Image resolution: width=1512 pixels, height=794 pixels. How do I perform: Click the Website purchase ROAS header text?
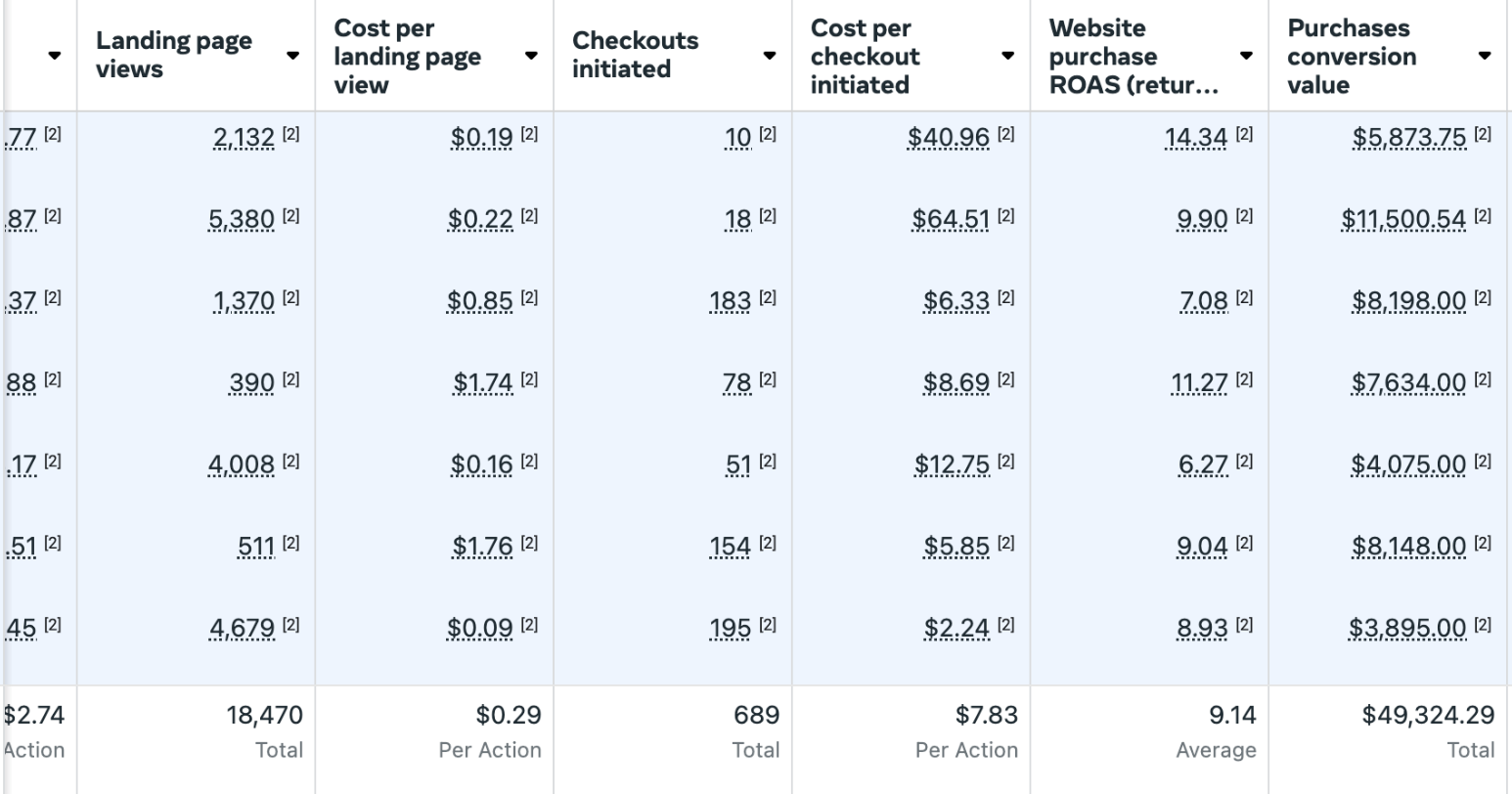pos(1133,56)
